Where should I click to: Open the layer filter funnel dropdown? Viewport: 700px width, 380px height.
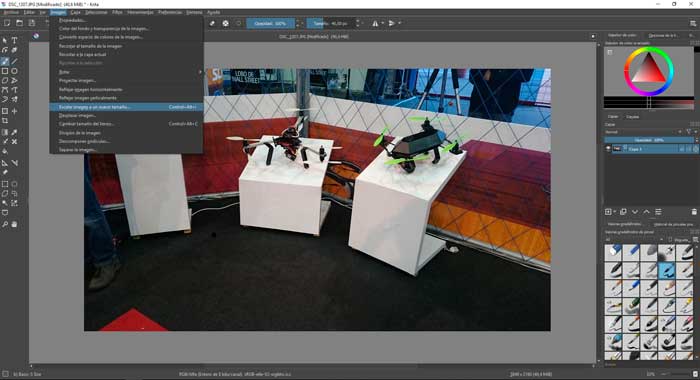pos(691,132)
